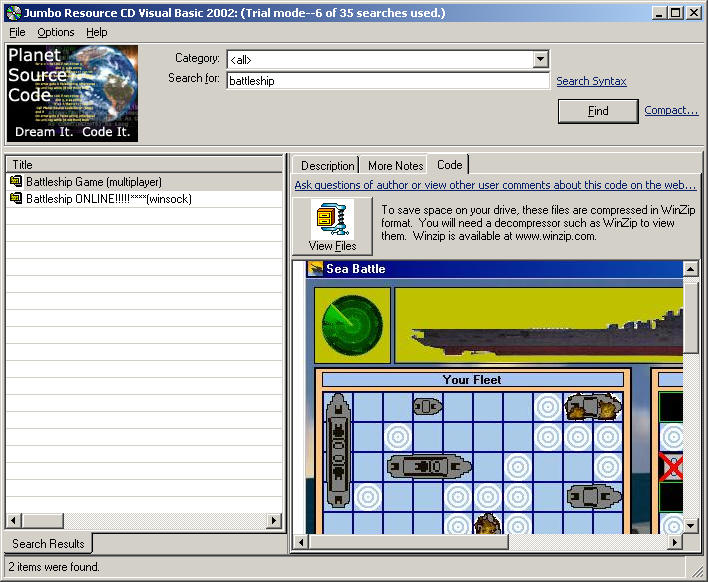This screenshot has height=582, width=708.
Task: Click the Title column header
Action: point(144,164)
